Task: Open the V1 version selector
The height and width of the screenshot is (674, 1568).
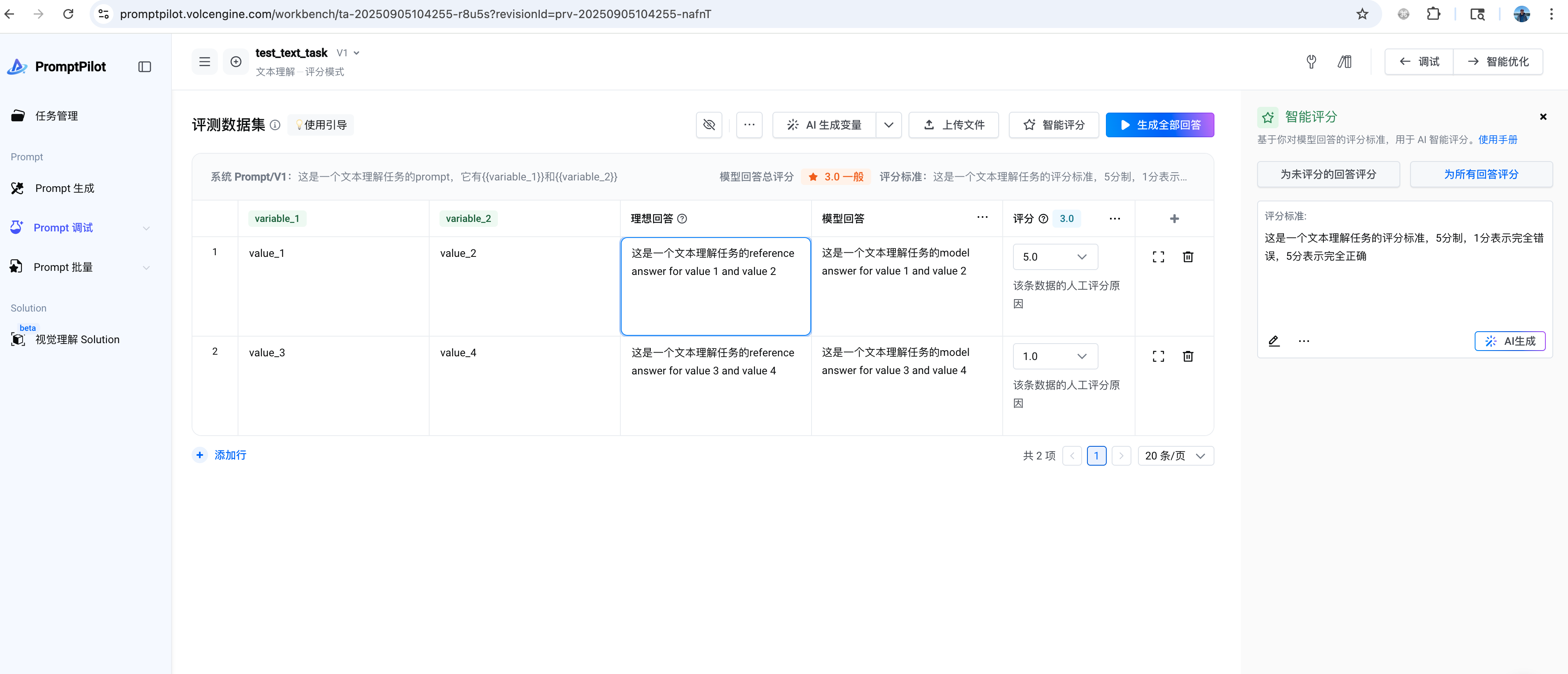Action: tap(348, 53)
